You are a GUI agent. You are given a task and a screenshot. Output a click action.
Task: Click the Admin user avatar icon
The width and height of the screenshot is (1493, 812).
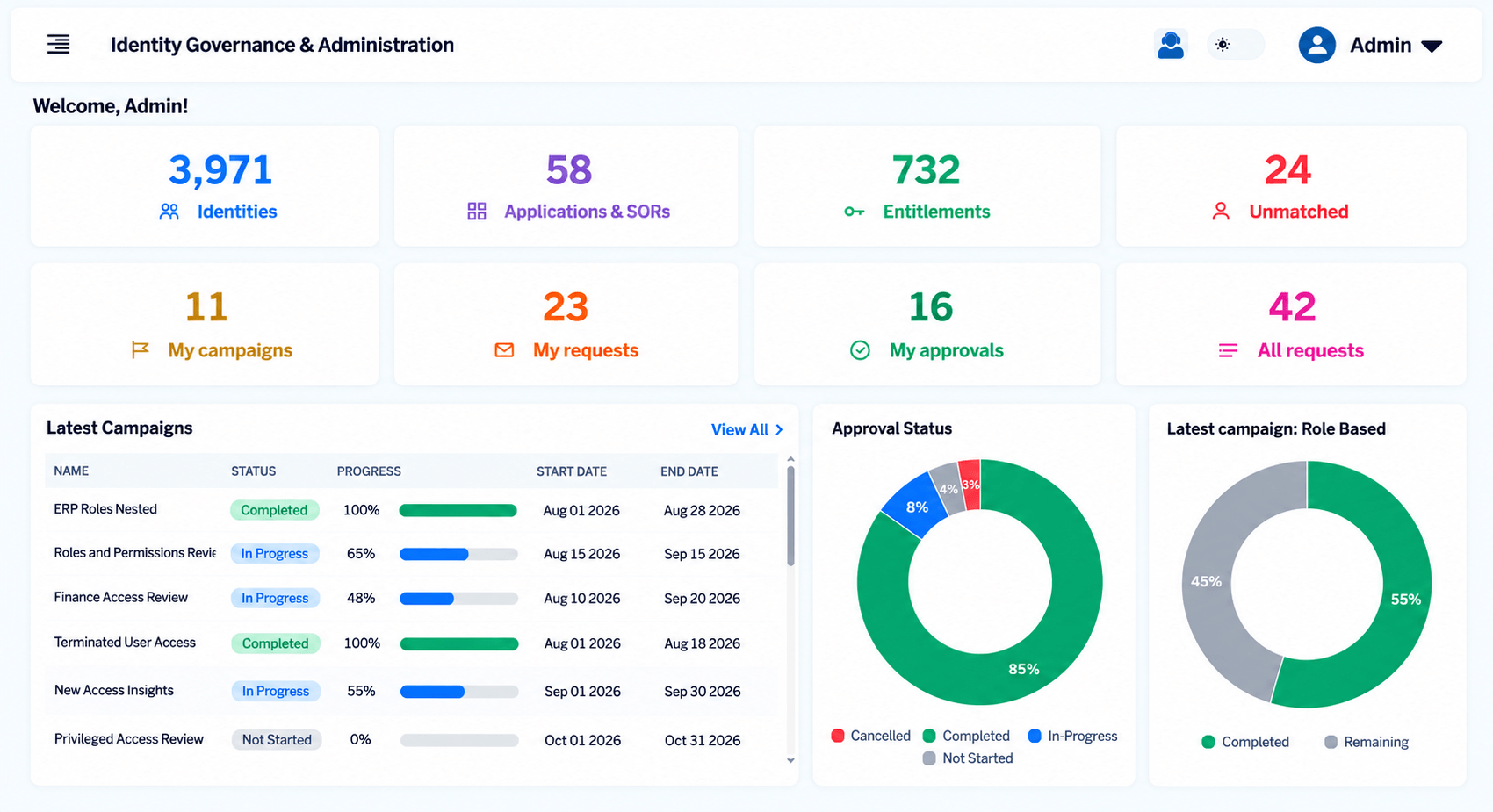point(1316,45)
